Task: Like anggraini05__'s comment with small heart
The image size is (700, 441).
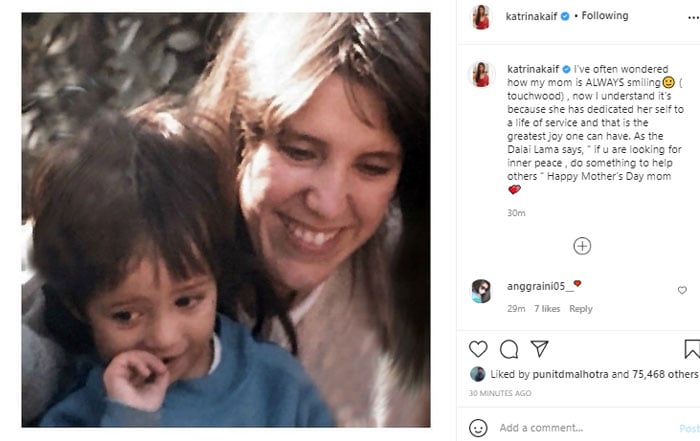Action: tap(683, 290)
